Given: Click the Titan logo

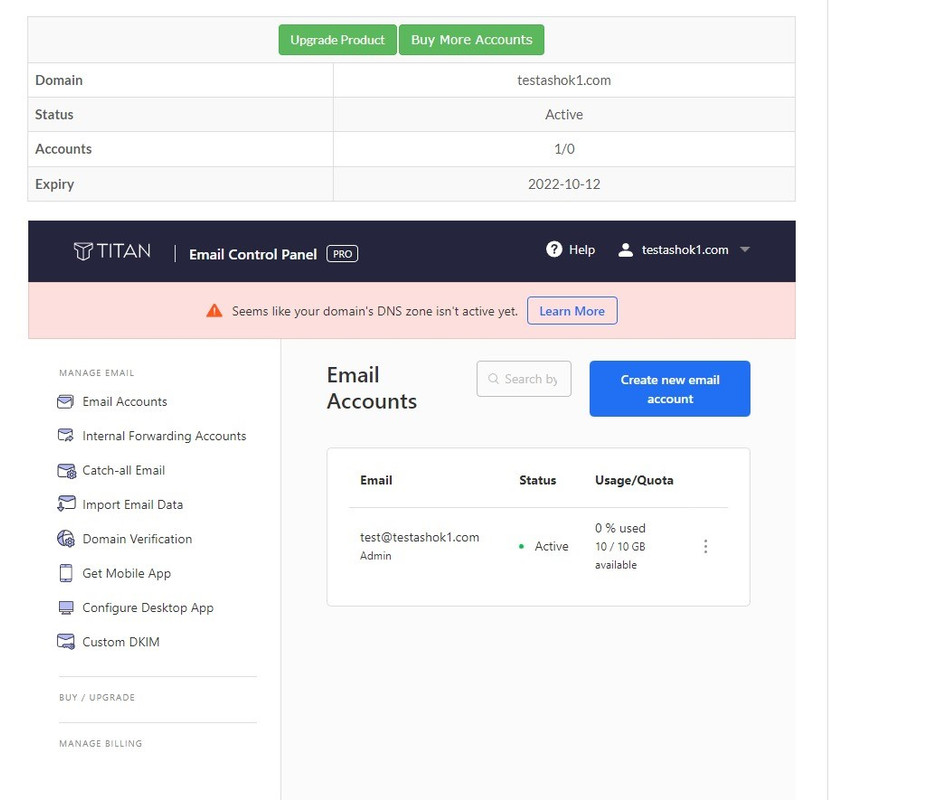Looking at the screenshot, I should point(112,251).
